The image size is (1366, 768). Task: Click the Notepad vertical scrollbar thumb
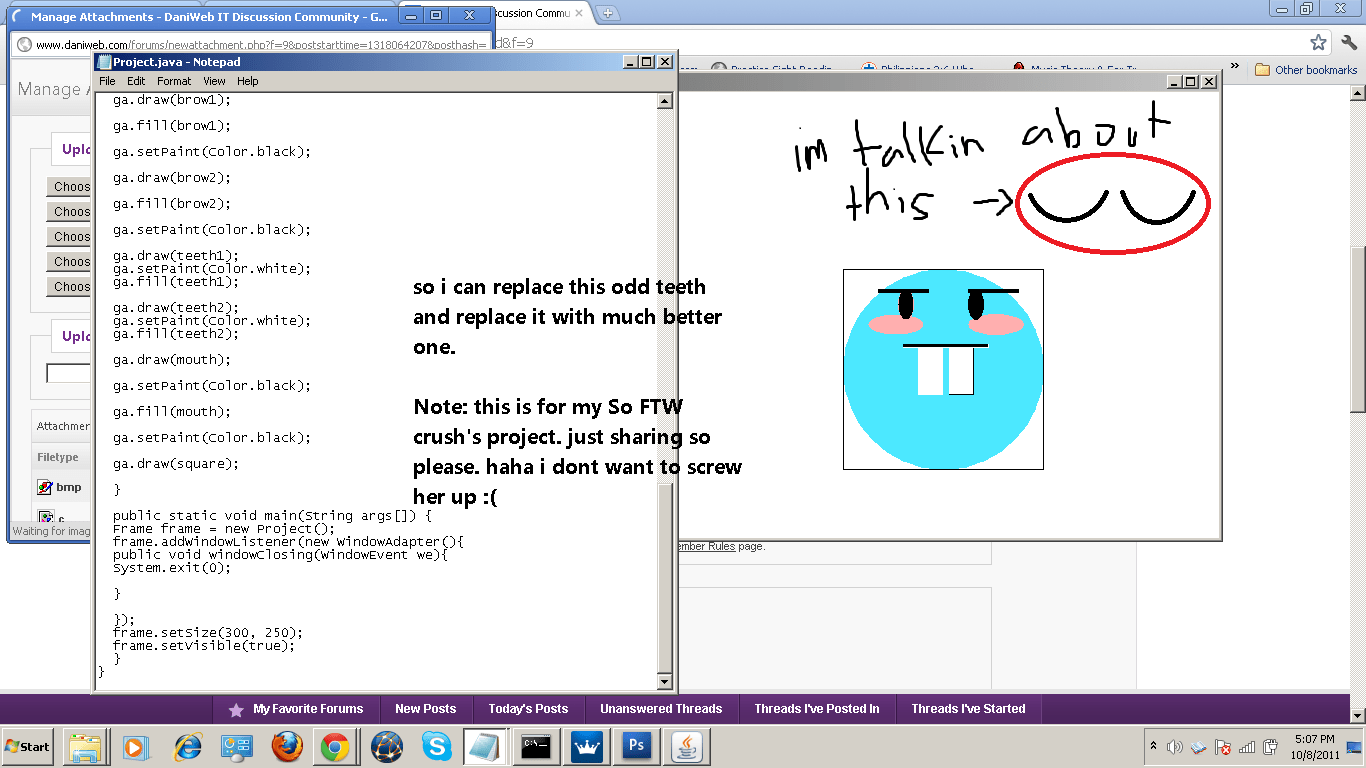click(x=665, y=576)
